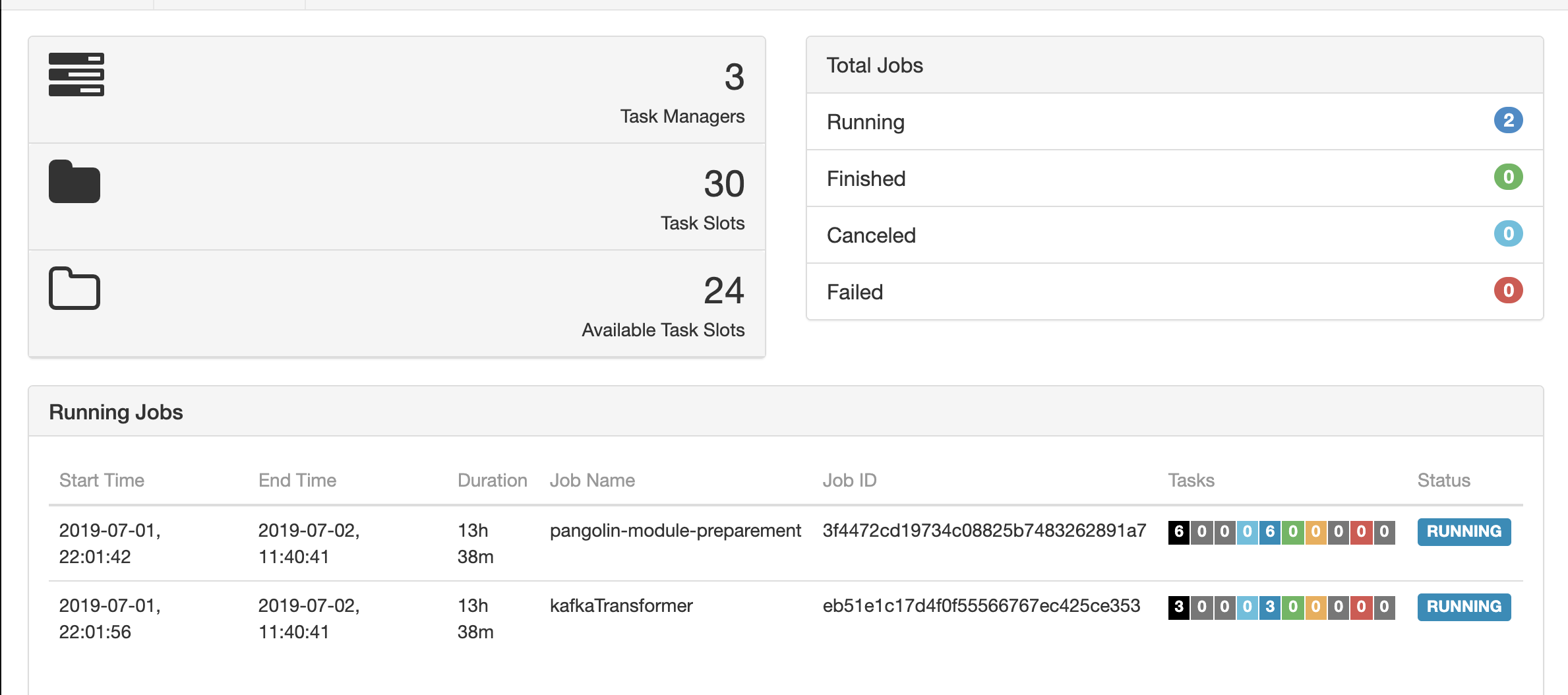
Task: Click the outlined folder Available Task Slots icon
Action: [75, 288]
